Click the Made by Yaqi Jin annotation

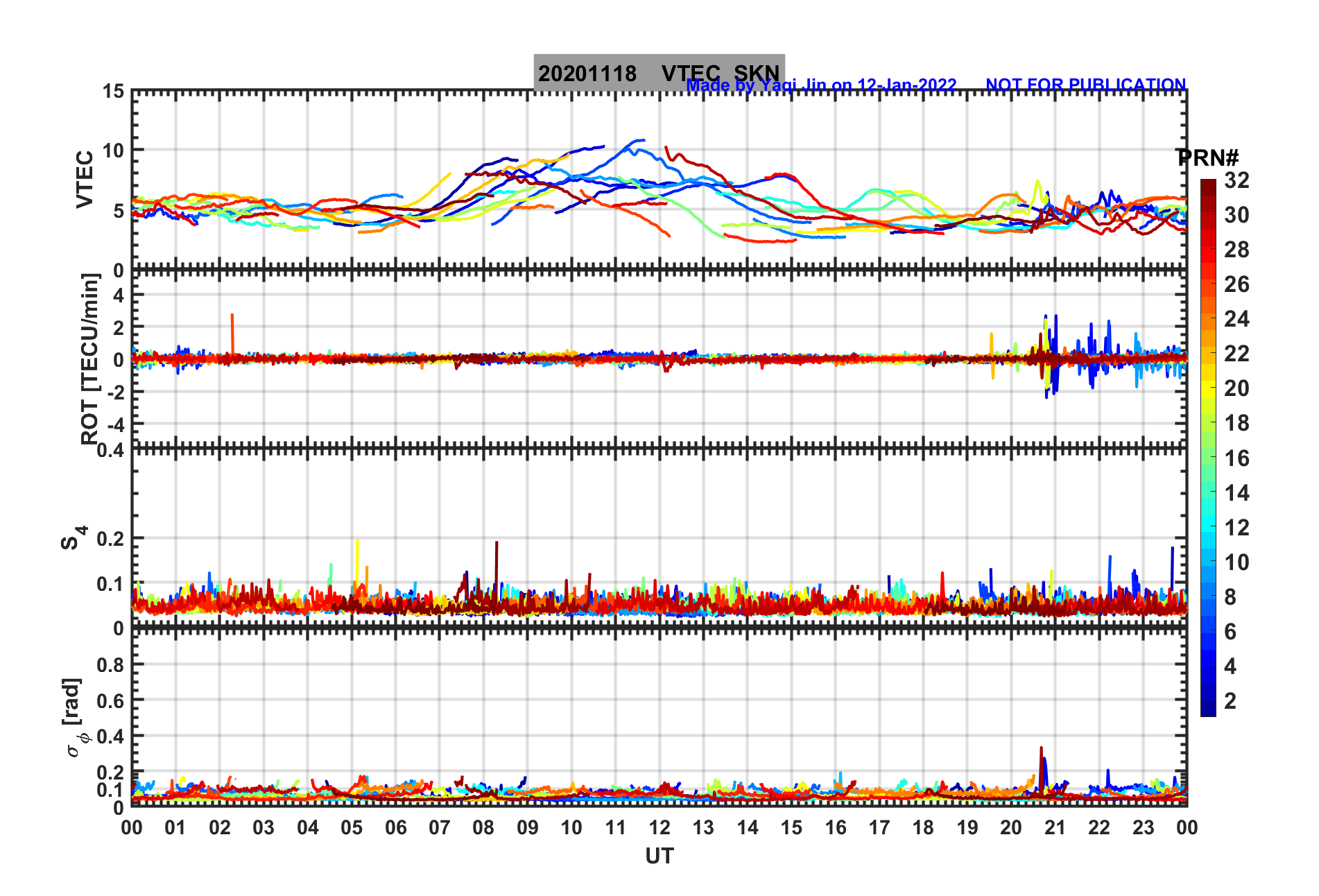click(x=821, y=85)
